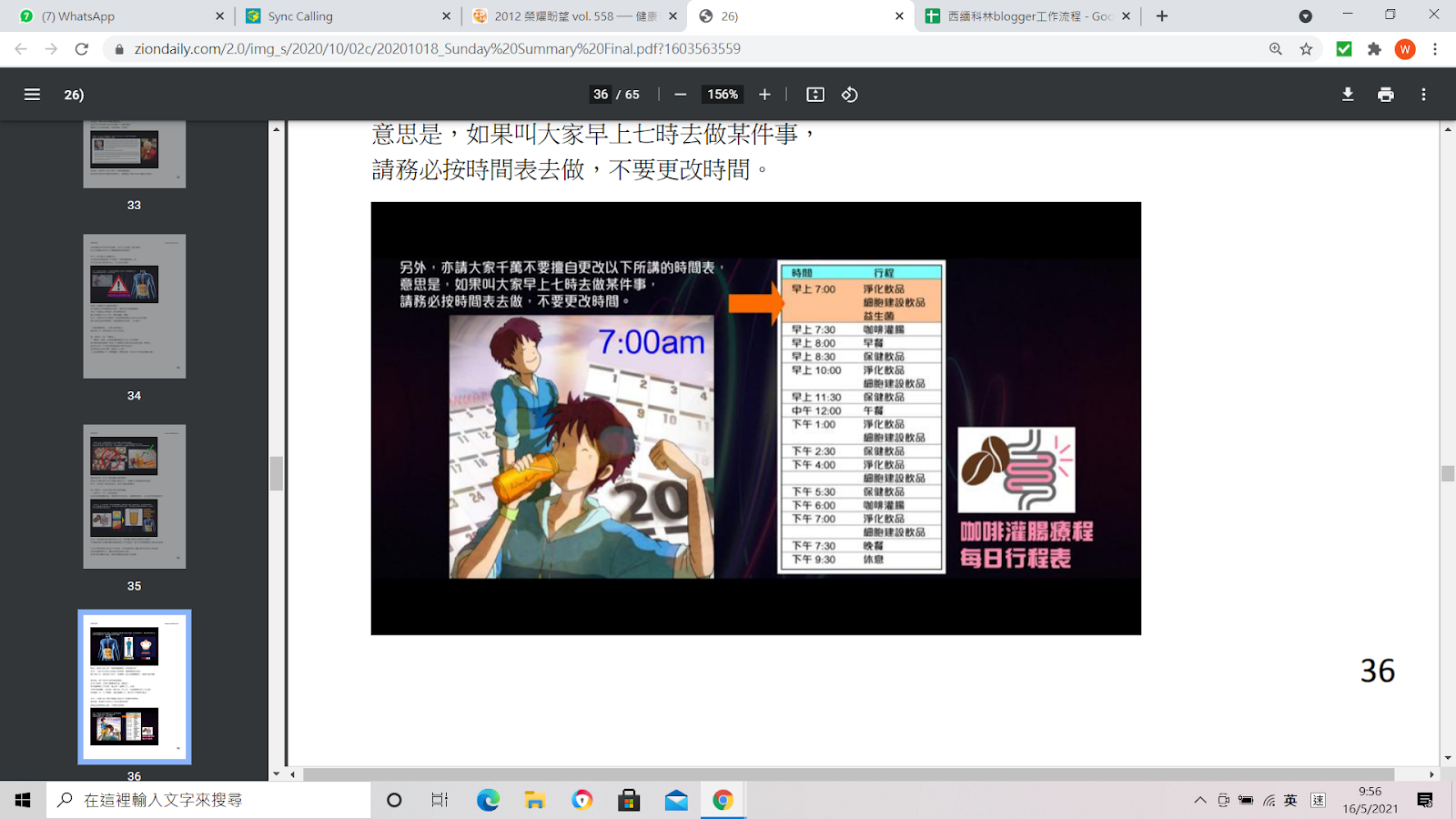Launch Microsoft Edge from taskbar

coord(488,800)
